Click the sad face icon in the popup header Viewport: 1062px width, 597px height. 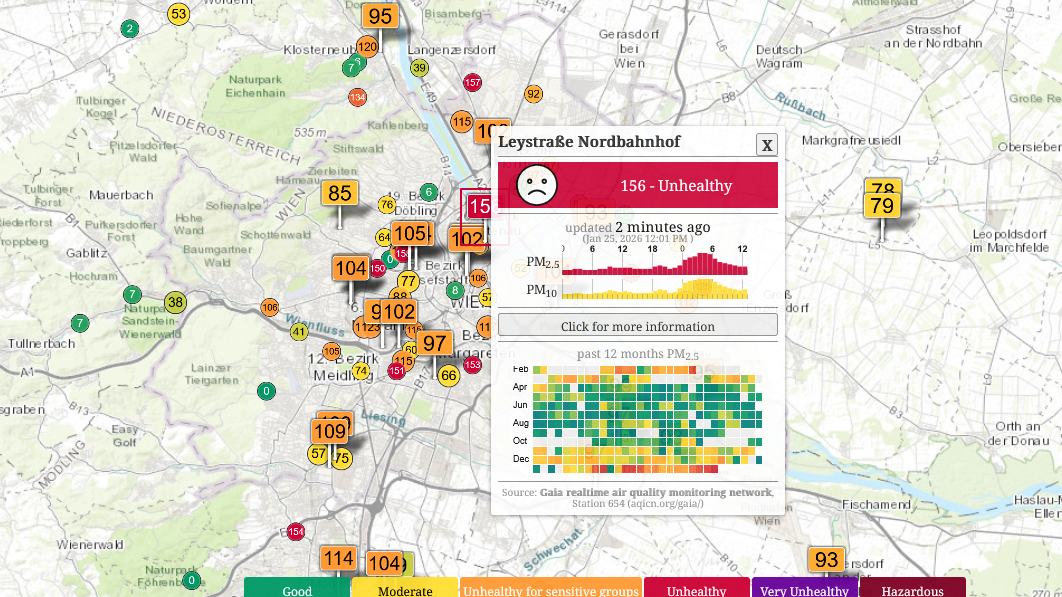[538, 186]
